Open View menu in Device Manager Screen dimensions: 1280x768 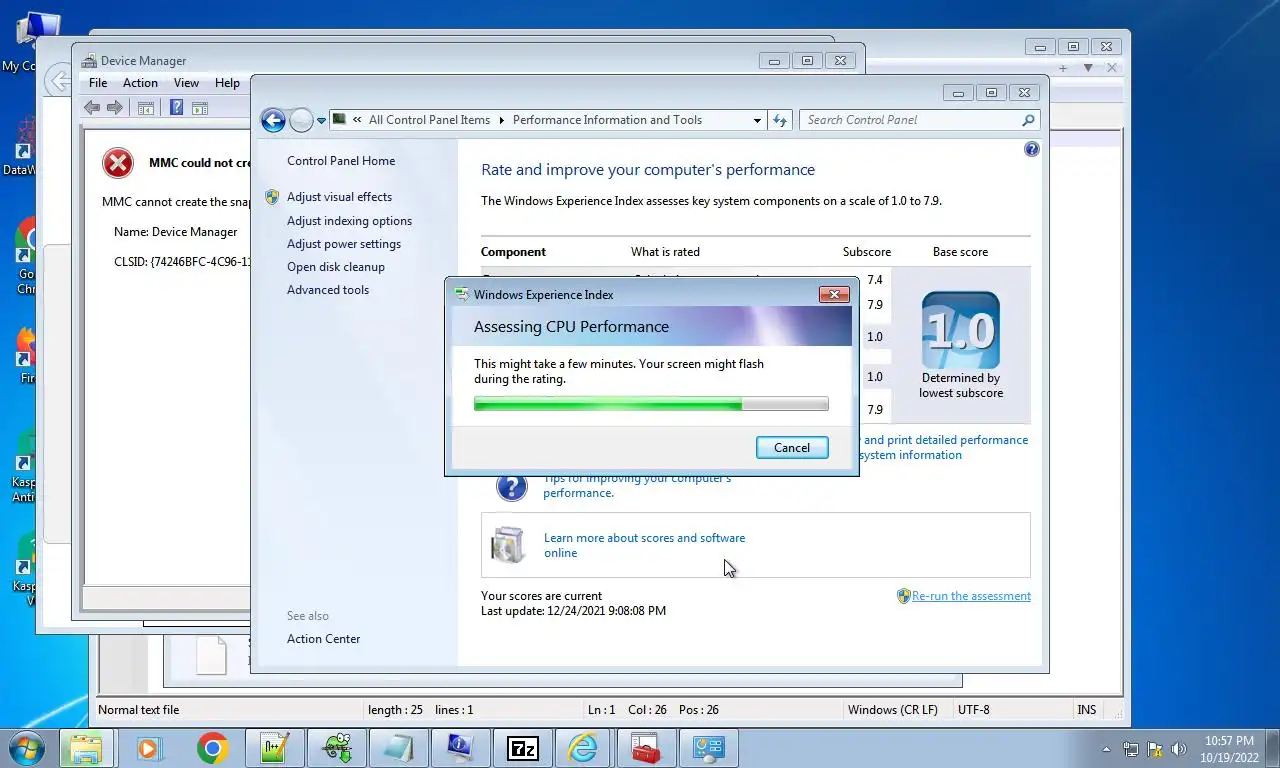tap(186, 83)
